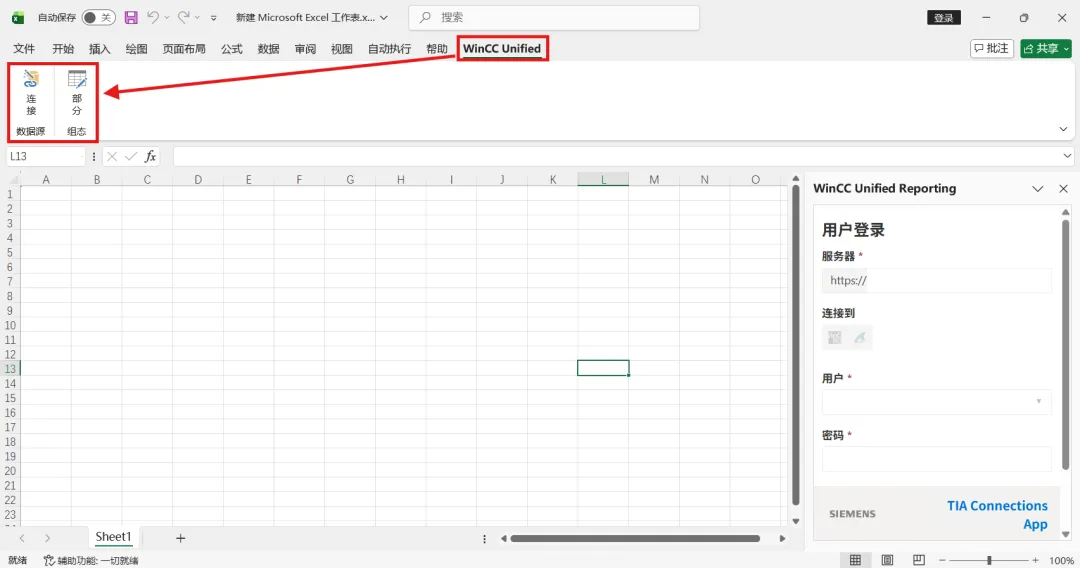Switch to Page Break Preview icon

(919, 560)
